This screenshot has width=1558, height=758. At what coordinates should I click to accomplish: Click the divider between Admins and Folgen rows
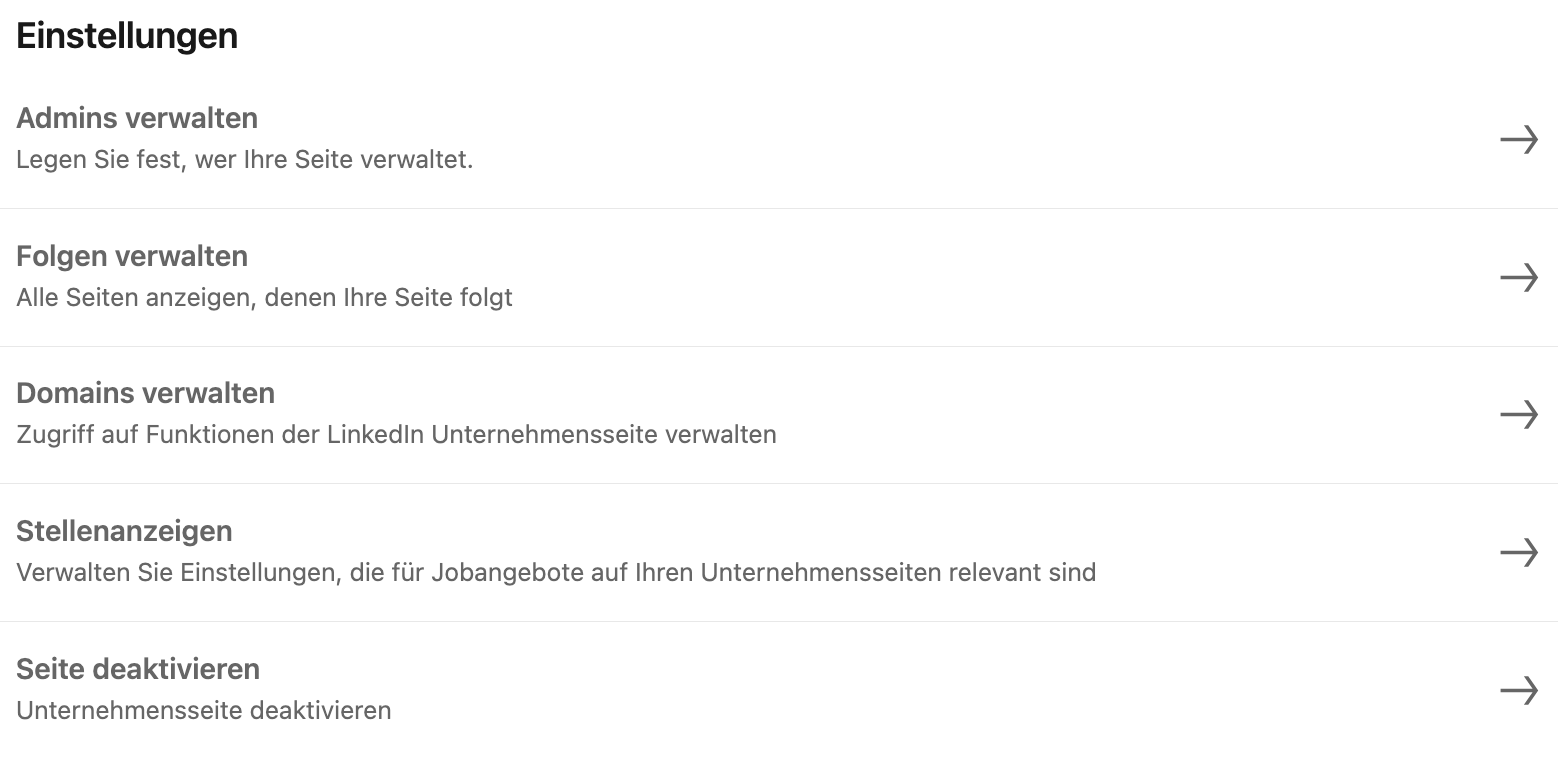[x=779, y=208]
